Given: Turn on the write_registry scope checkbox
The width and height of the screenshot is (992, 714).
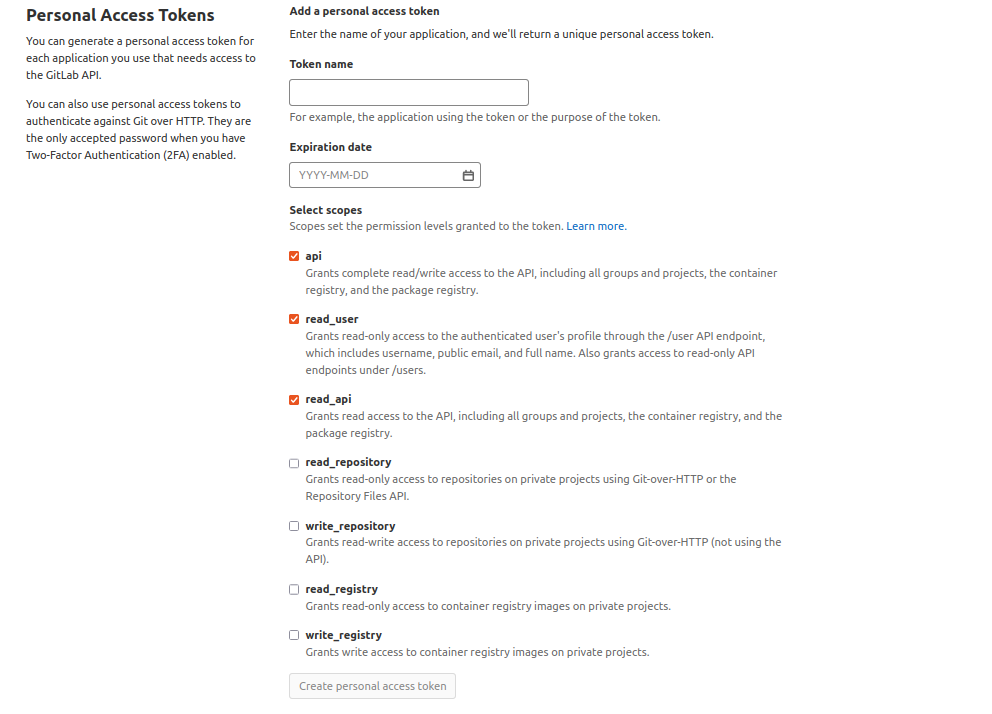Looking at the screenshot, I should tap(294, 635).
